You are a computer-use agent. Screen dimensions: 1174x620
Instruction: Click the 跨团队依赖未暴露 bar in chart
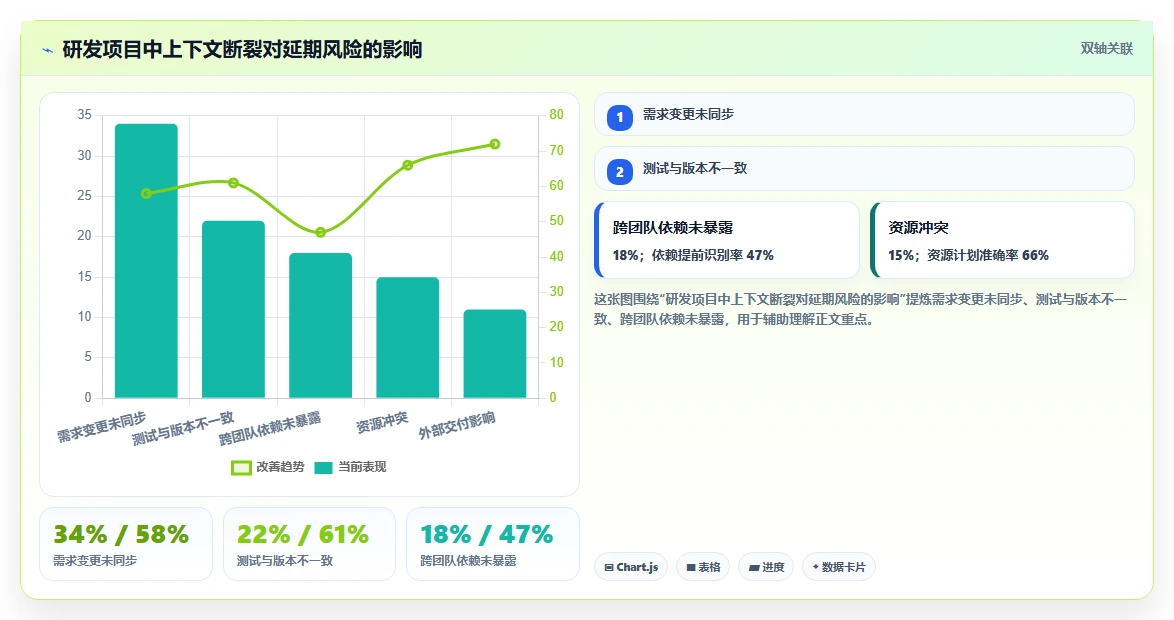click(320, 325)
